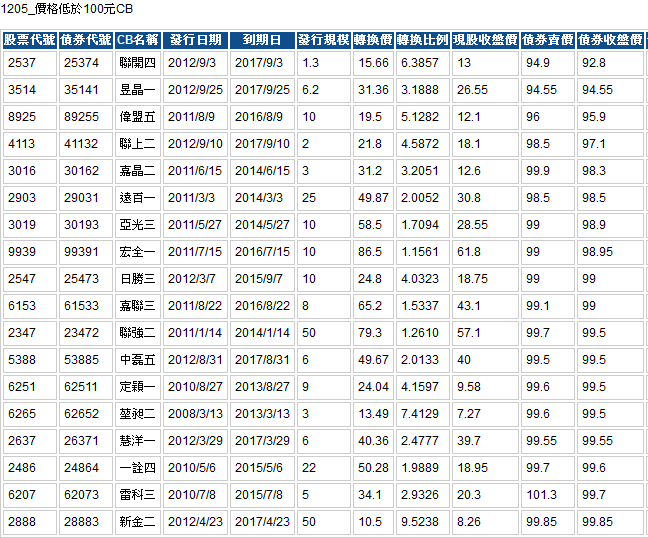
Task: Select CB name 聯上二
Action: [138, 144]
